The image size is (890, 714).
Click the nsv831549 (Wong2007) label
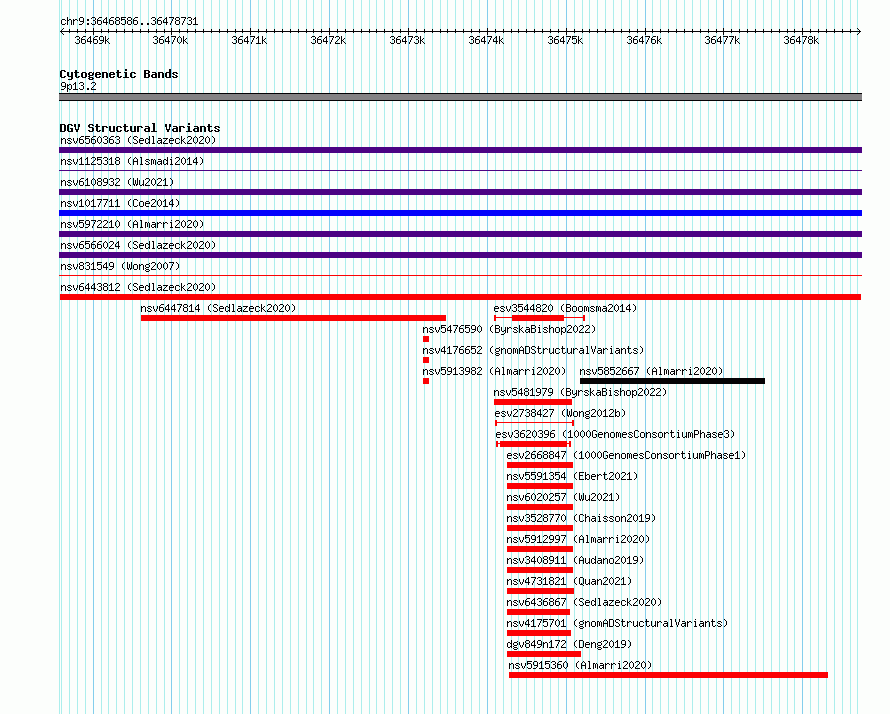(120, 266)
